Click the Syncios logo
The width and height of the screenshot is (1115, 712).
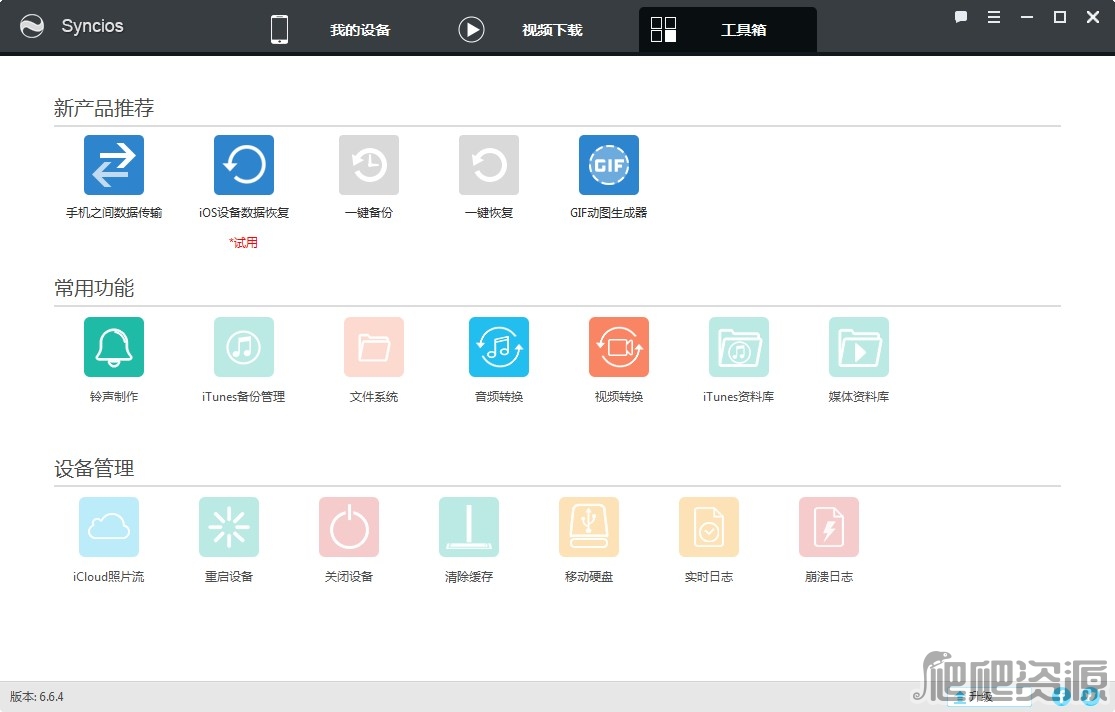click(x=32, y=26)
